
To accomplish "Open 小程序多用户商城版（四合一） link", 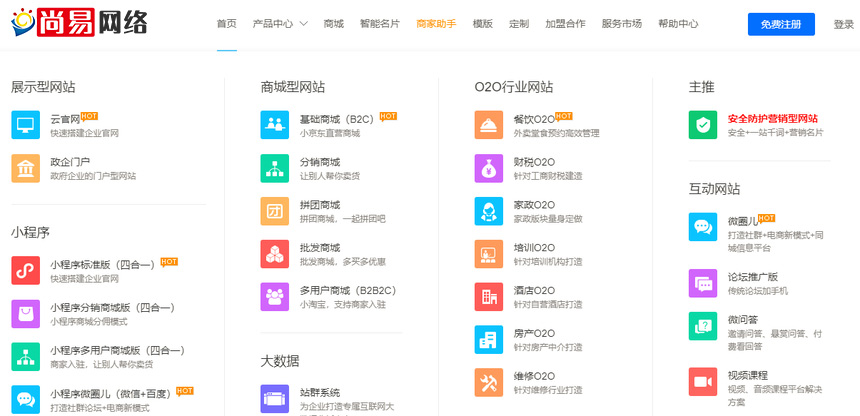I will [118, 350].
